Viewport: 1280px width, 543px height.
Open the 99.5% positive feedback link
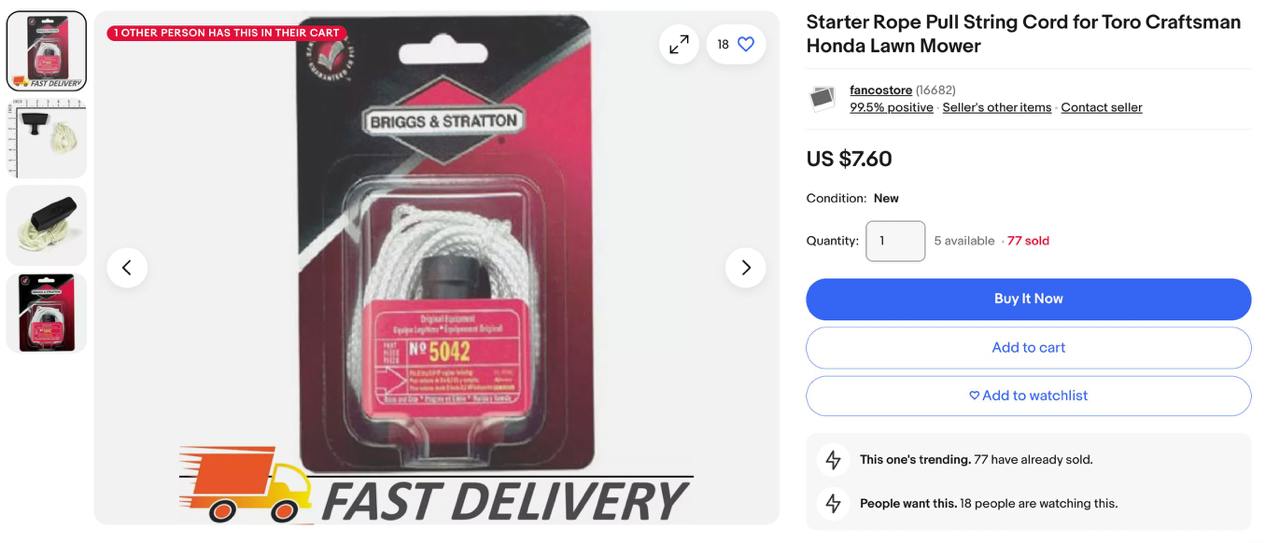[x=892, y=108]
